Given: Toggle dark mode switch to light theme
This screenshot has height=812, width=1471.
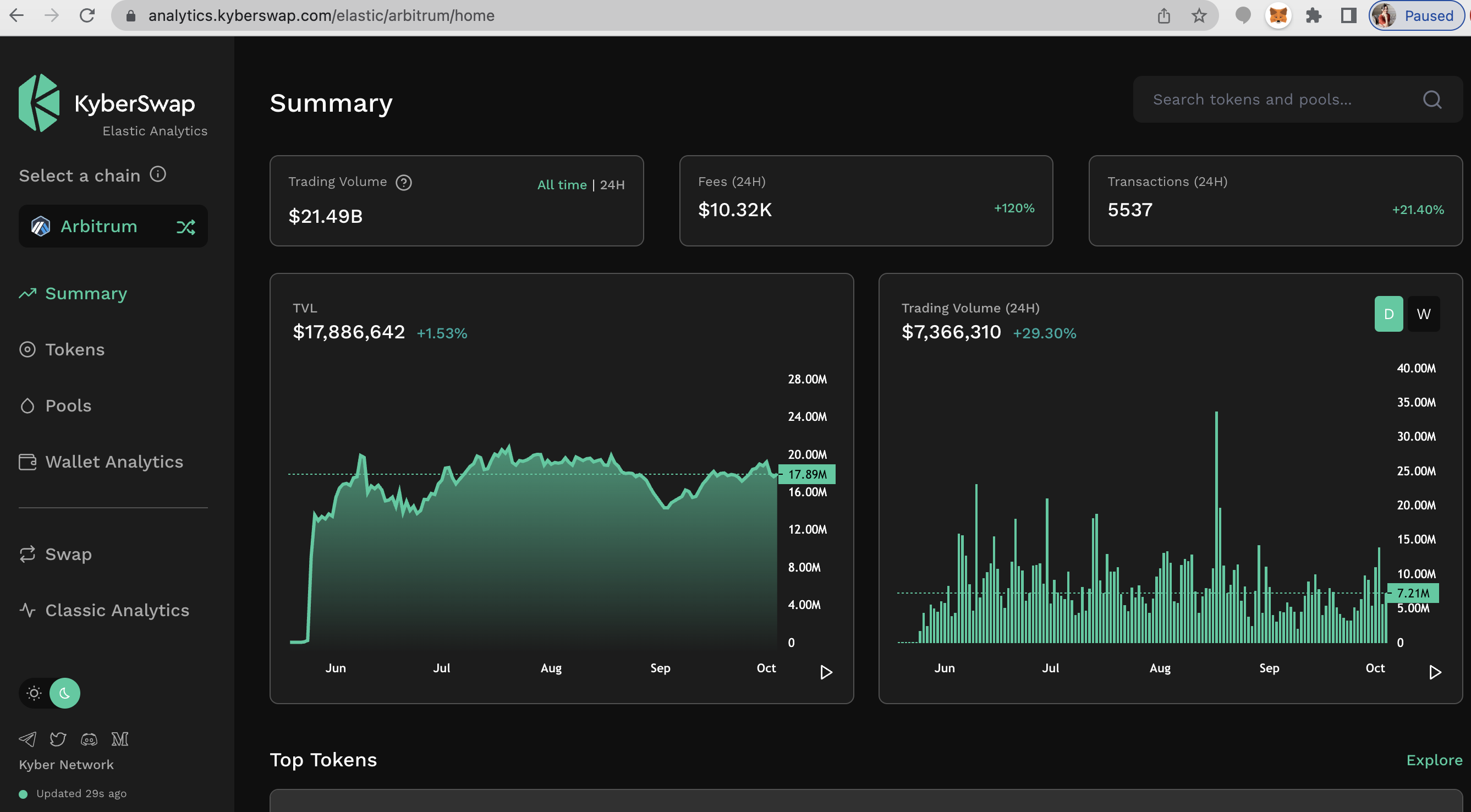Looking at the screenshot, I should pyautogui.click(x=34, y=693).
